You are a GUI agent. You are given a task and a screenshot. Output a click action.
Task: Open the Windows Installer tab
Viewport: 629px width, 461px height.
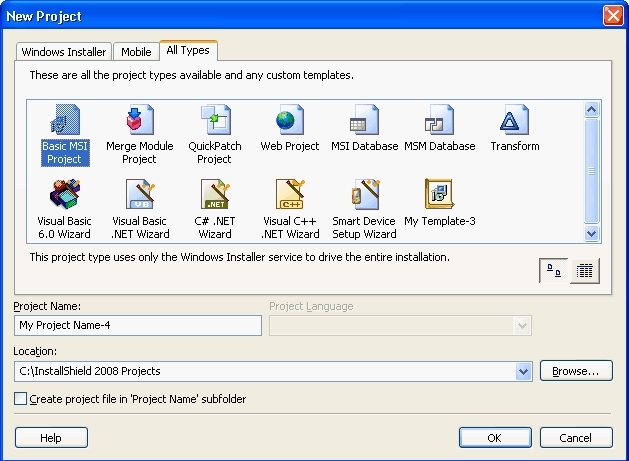click(x=62, y=52)
